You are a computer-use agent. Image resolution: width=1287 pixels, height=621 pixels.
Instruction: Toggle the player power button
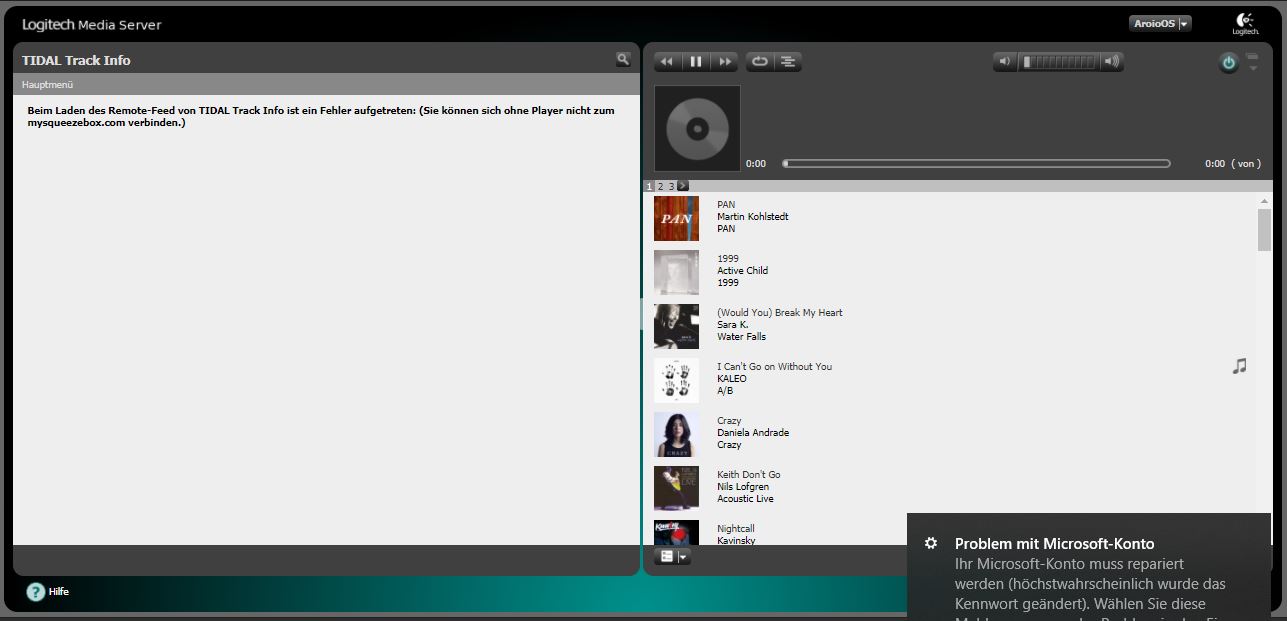pos(1229,63)
